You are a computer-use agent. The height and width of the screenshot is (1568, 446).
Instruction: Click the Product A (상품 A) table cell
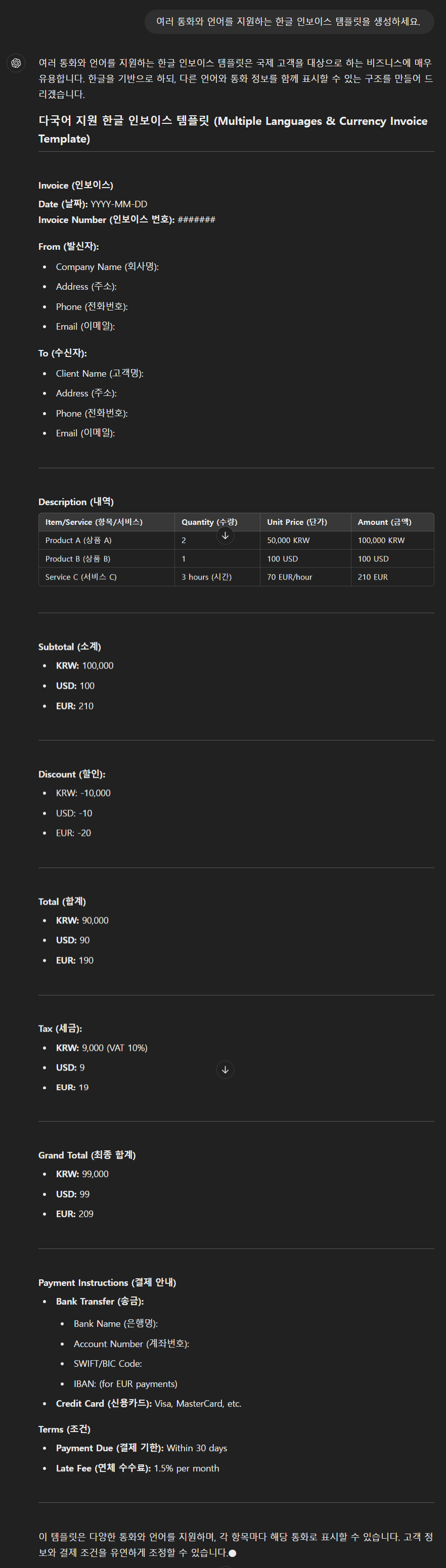(x=107, y=541)
